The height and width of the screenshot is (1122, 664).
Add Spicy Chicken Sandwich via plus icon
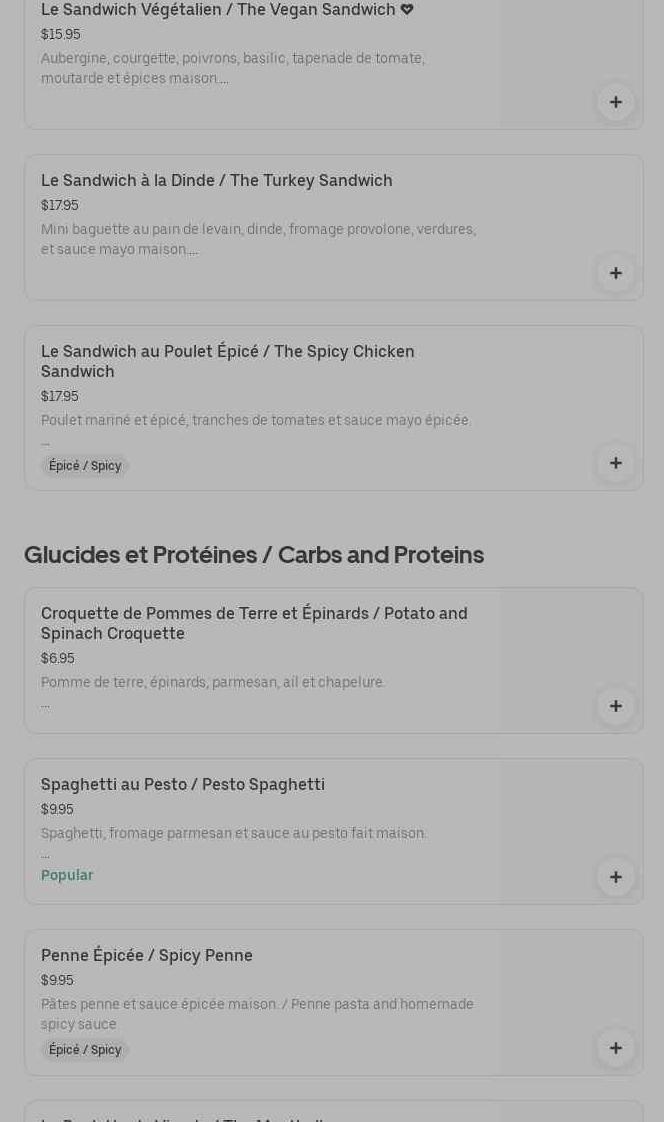(615, 463)
